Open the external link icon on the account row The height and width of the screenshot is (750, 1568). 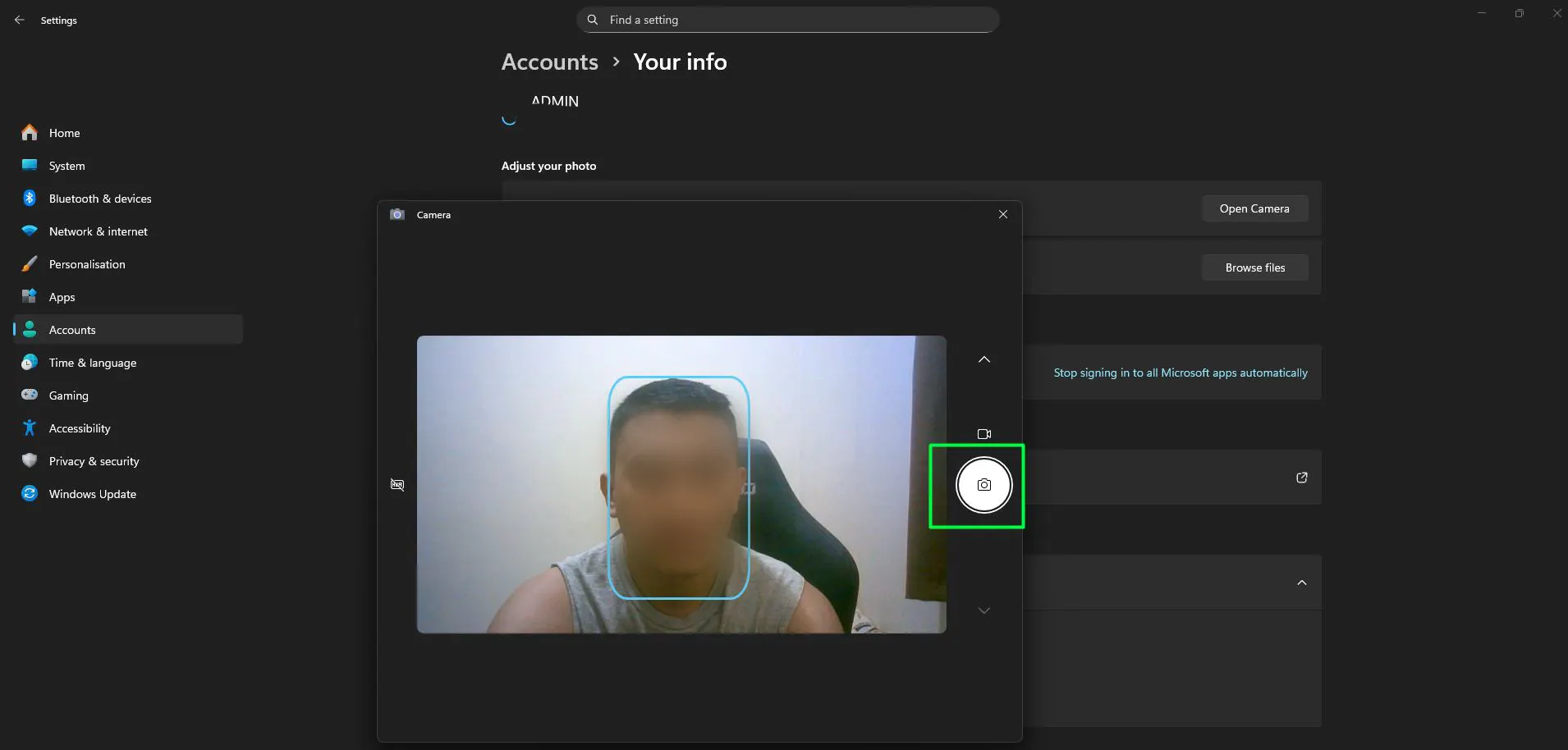click(1302, 477)
